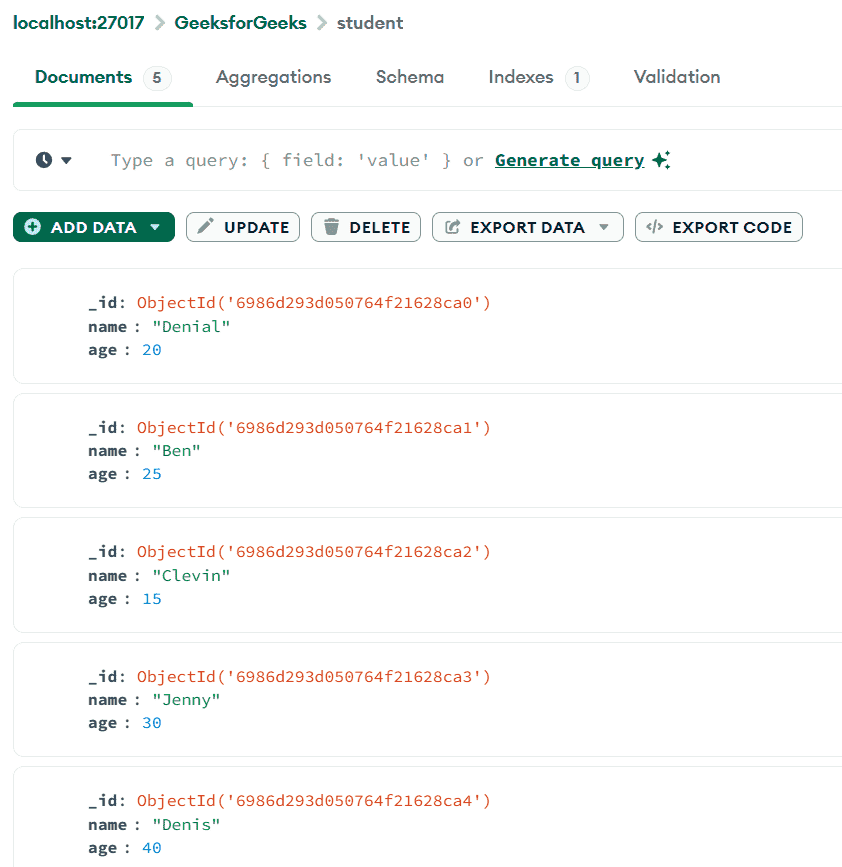Select the age value 40
The width and height of the screenshot is (842, 867).
pyautogui.click(x=151, y=848)
